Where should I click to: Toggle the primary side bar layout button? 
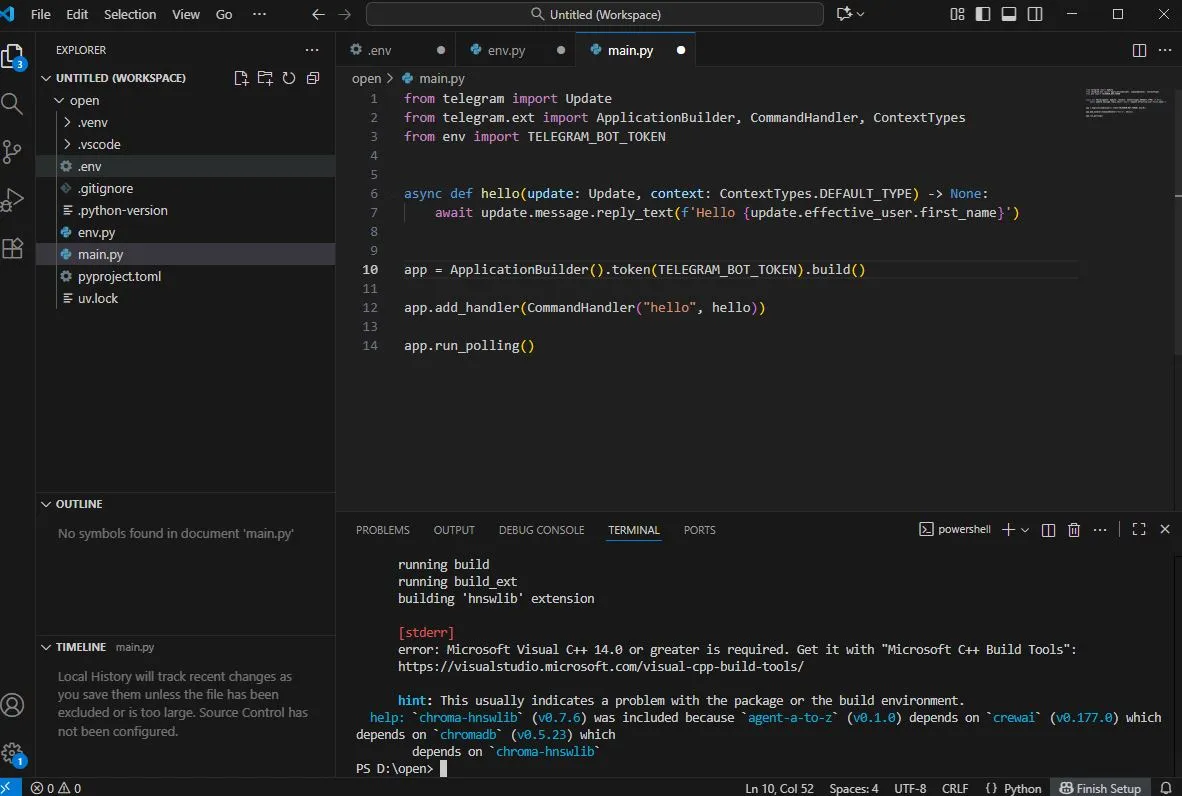[984, 14]
